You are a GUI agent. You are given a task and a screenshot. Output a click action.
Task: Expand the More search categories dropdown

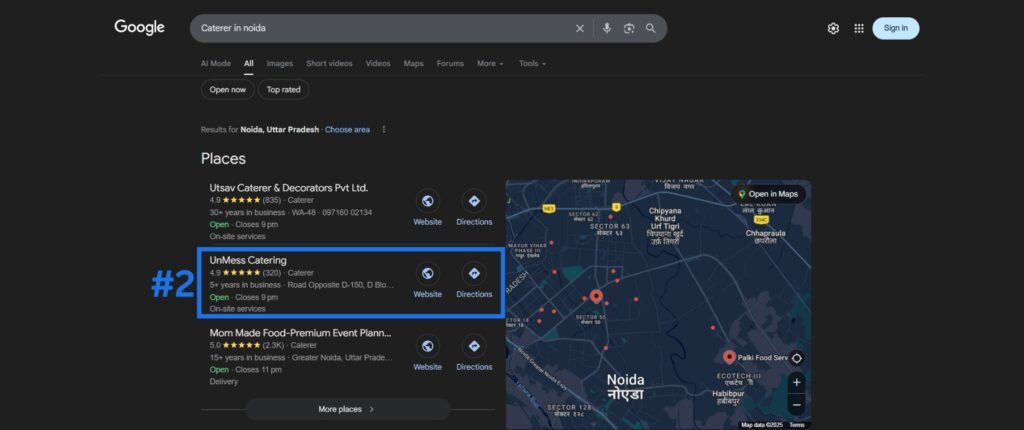point(490,63)
